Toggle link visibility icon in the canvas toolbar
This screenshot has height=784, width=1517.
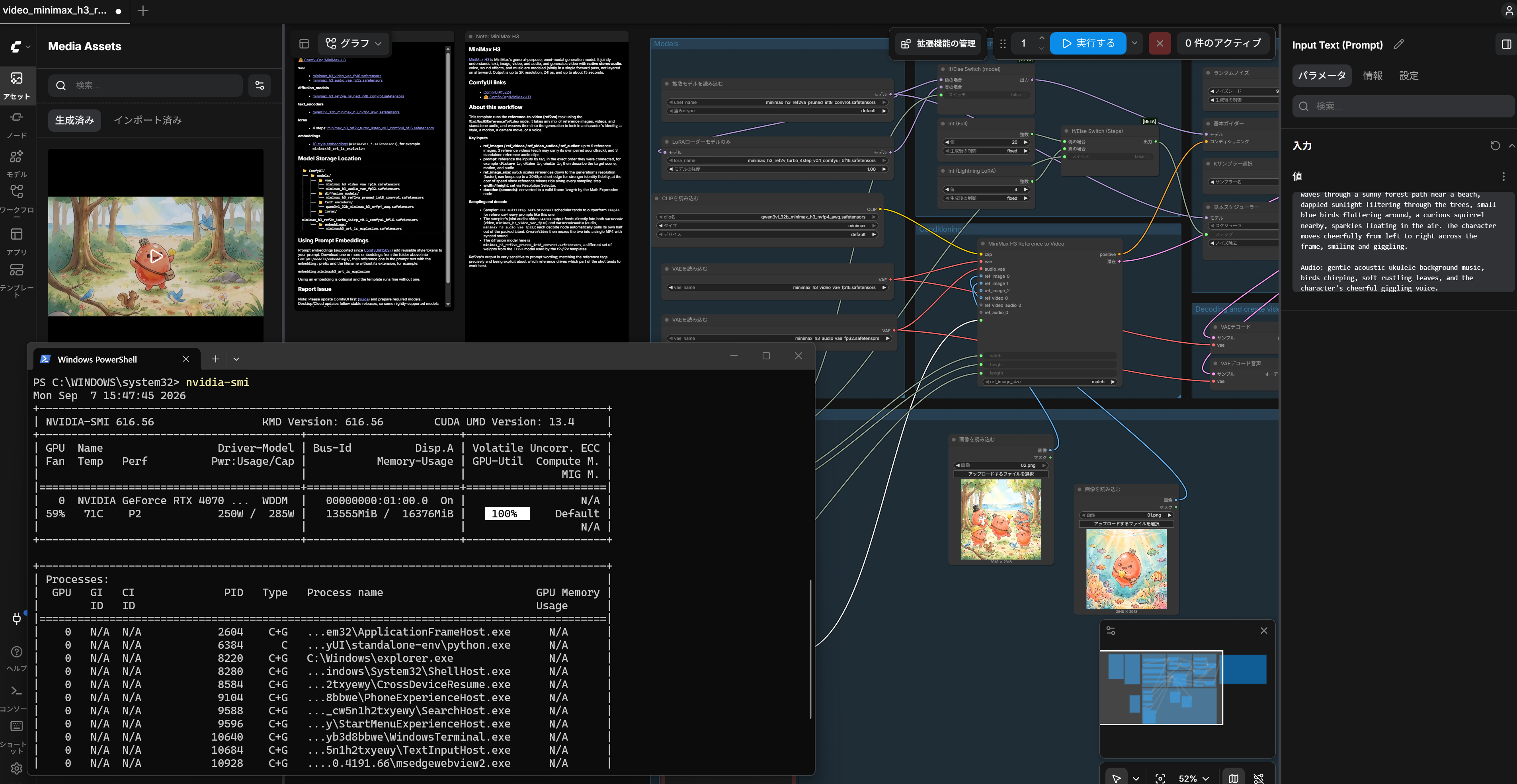pyautogui.click(x=1259, y=778)
